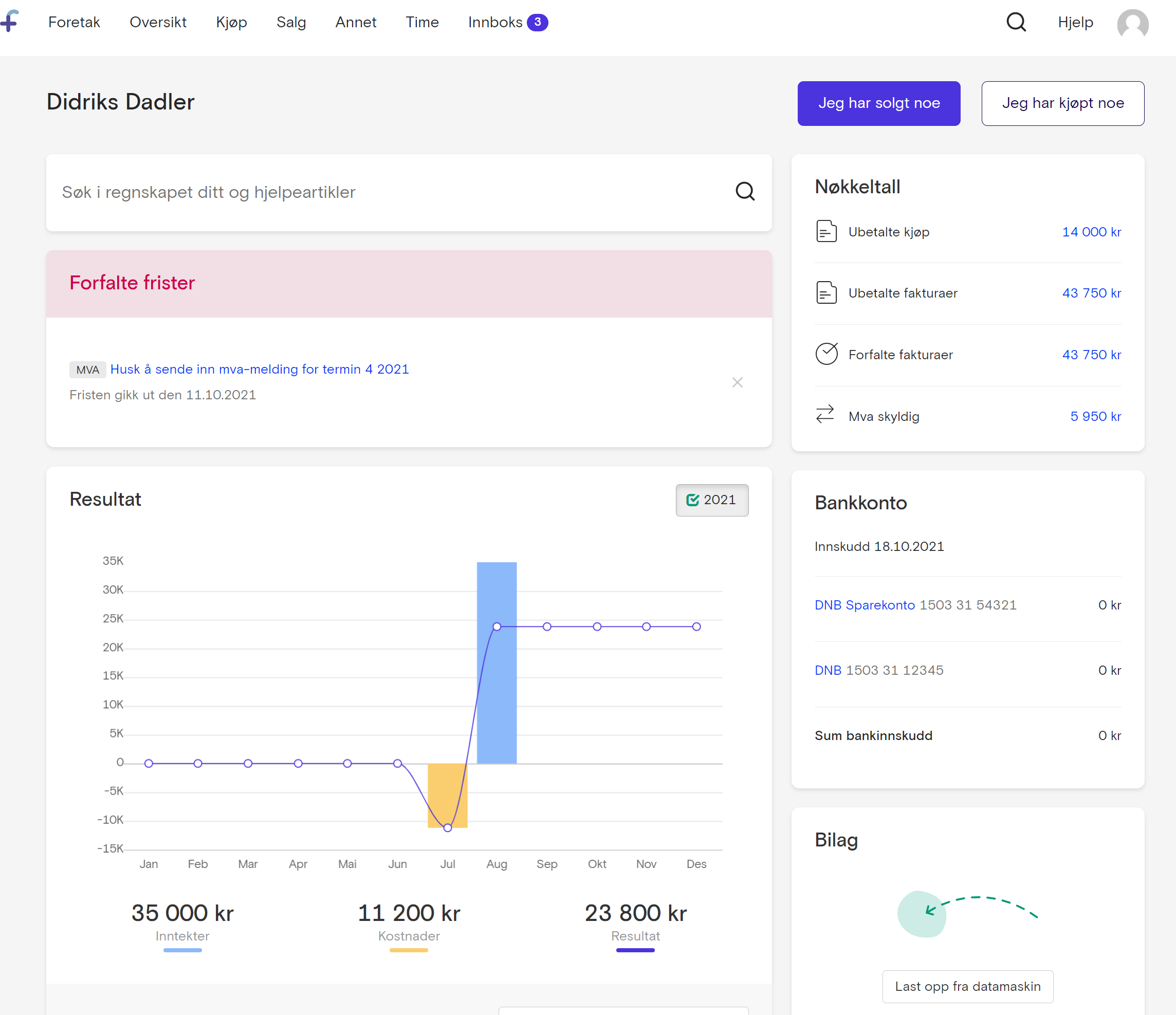Click the orange Kostnader legend bar
Viewport: 1176px width, 1015px height.
409,950
